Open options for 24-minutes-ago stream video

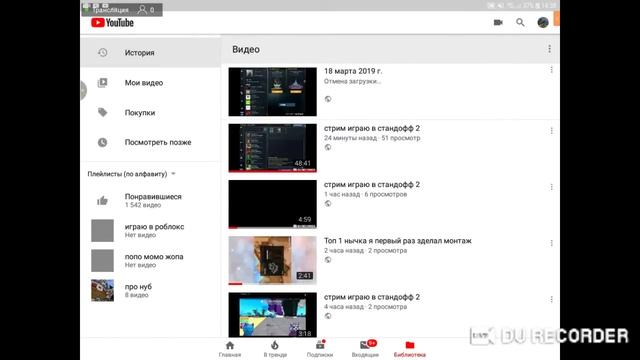pyautogui.click(x=551, y=131)
